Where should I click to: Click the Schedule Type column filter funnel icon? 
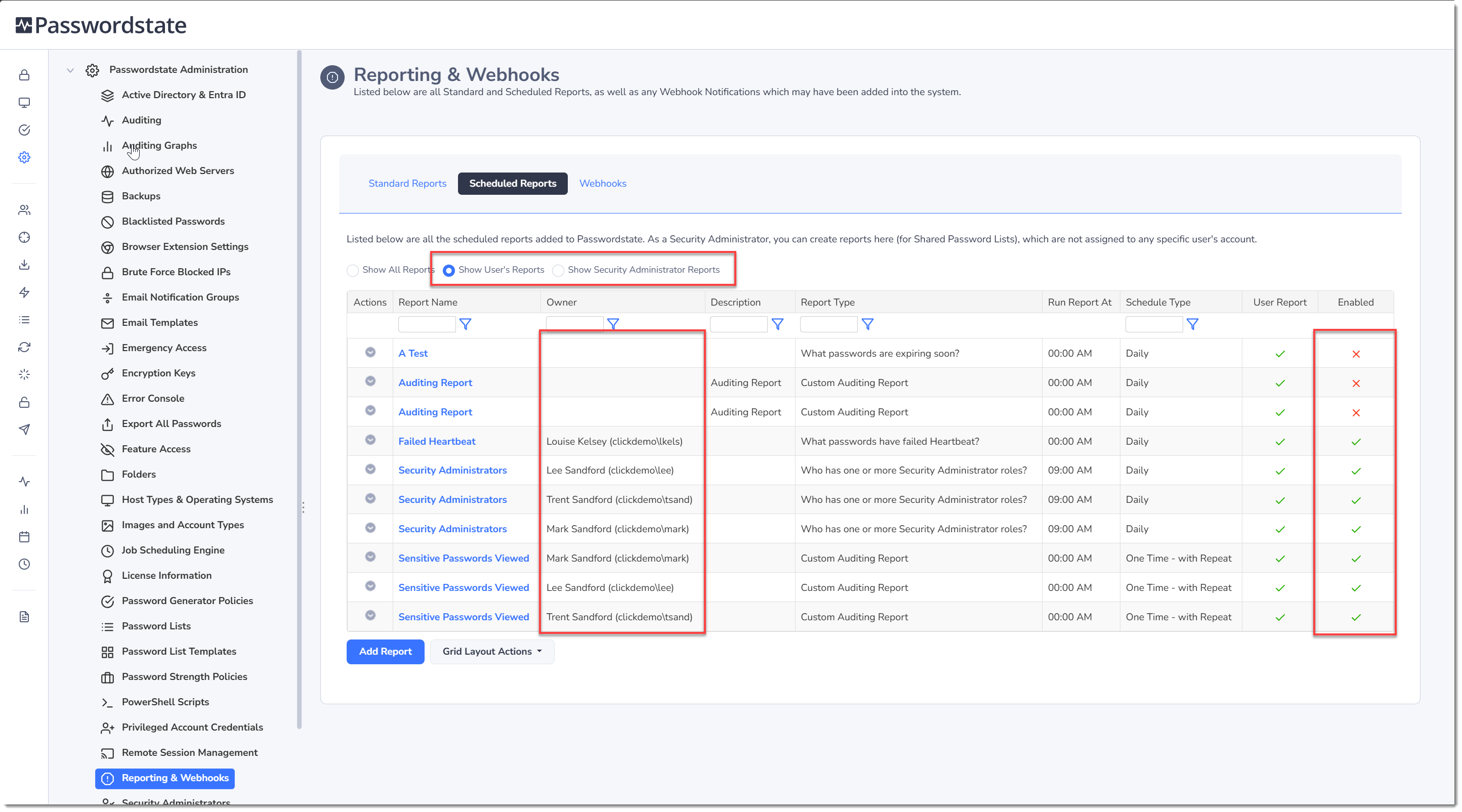point(1192,324)
